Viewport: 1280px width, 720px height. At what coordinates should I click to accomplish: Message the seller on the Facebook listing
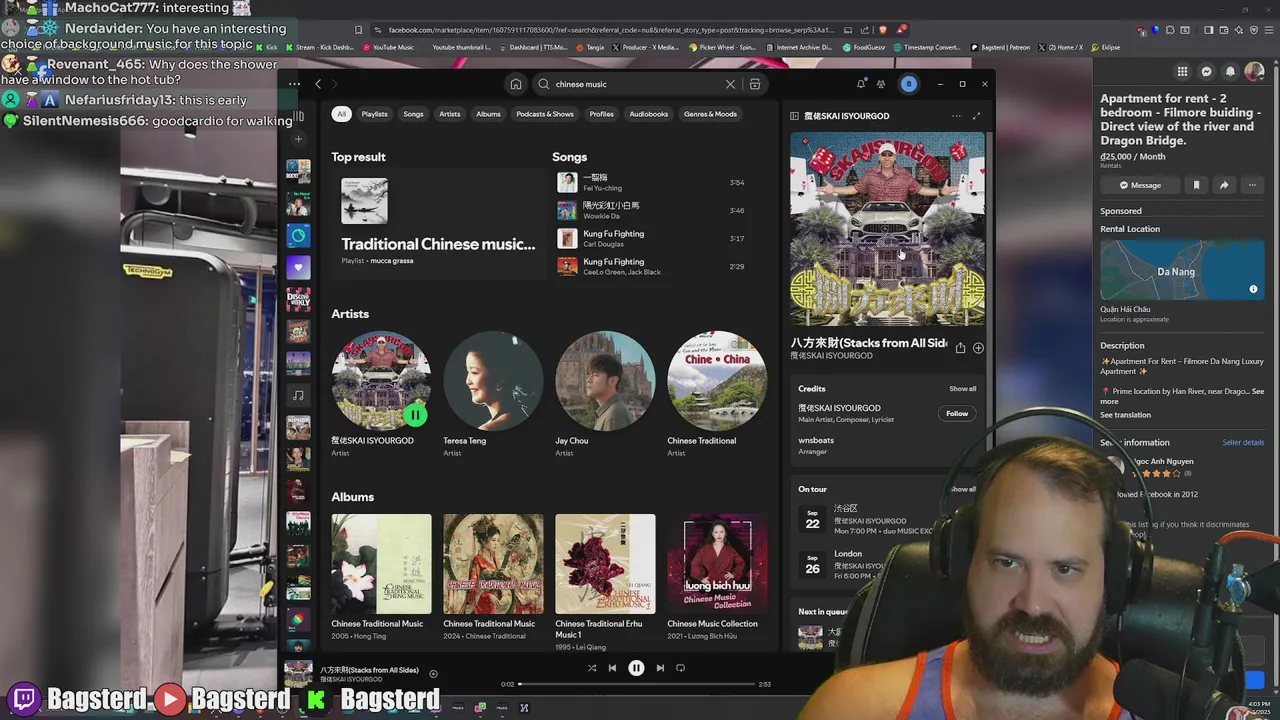(x=1140, y=185)
